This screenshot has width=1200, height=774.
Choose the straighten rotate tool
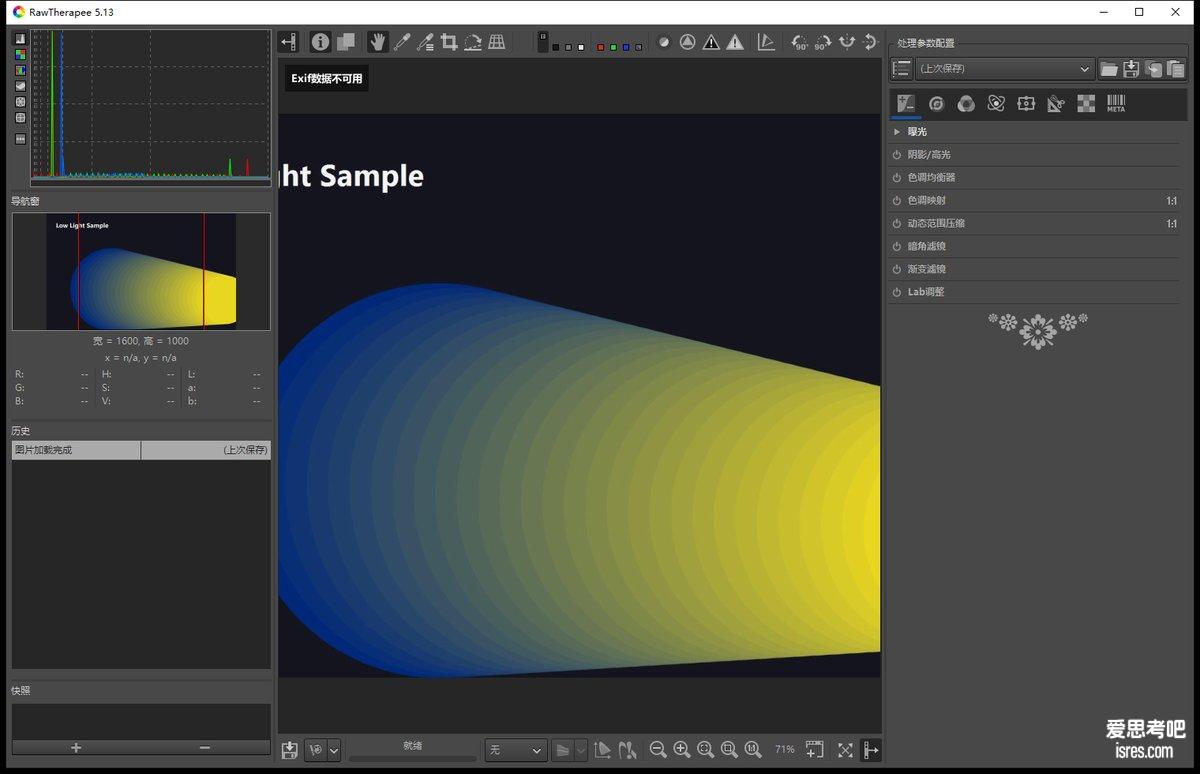click(x=473, y=42)
